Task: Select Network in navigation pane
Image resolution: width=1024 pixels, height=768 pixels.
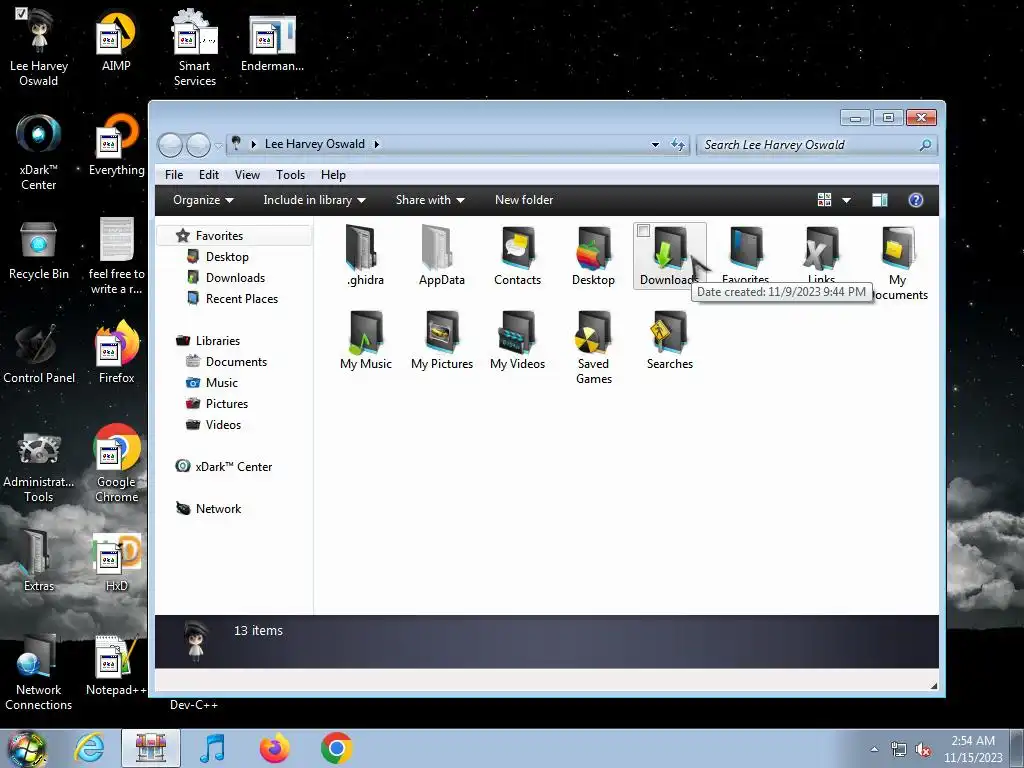Action: [x=218, y=508]
